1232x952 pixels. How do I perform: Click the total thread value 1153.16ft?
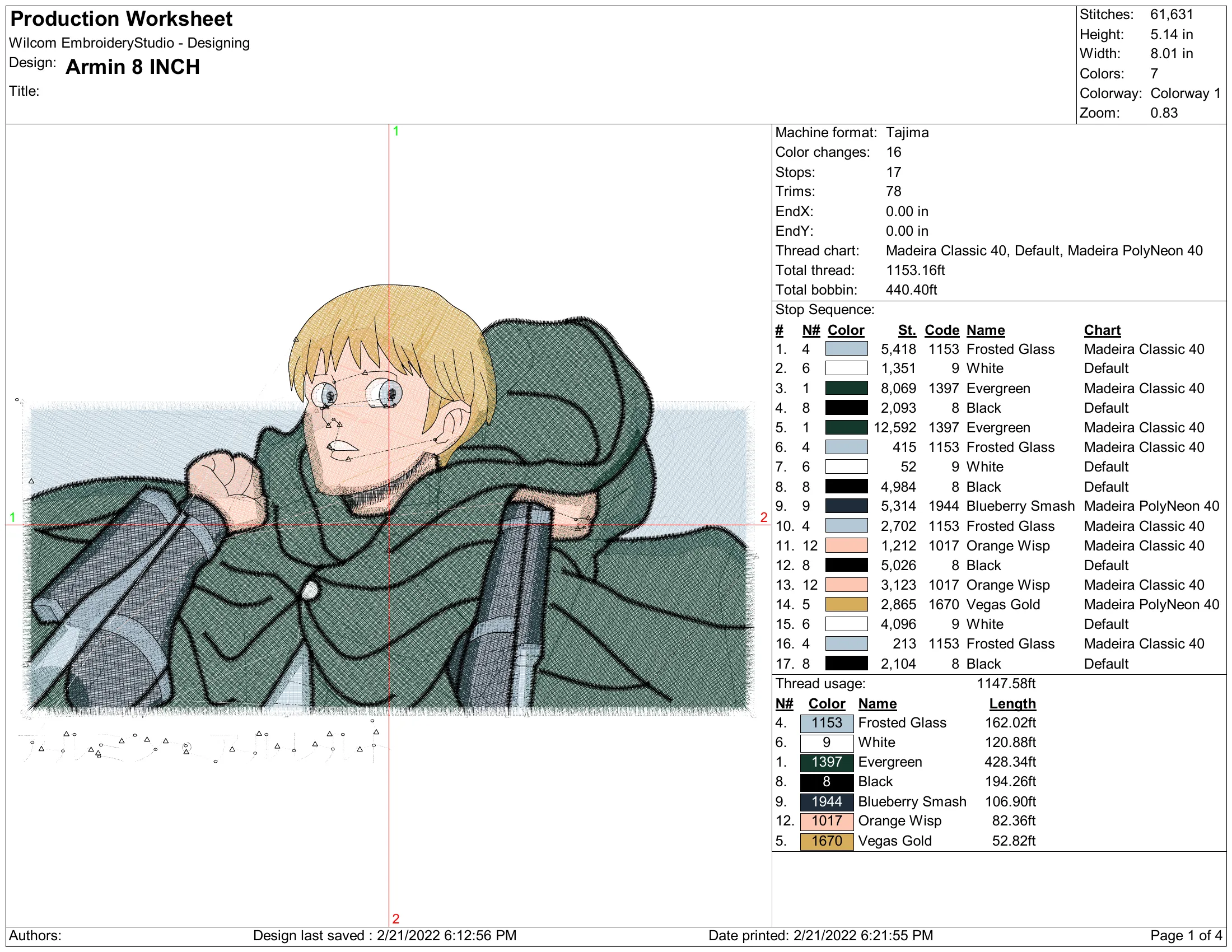tap(915, 270)
